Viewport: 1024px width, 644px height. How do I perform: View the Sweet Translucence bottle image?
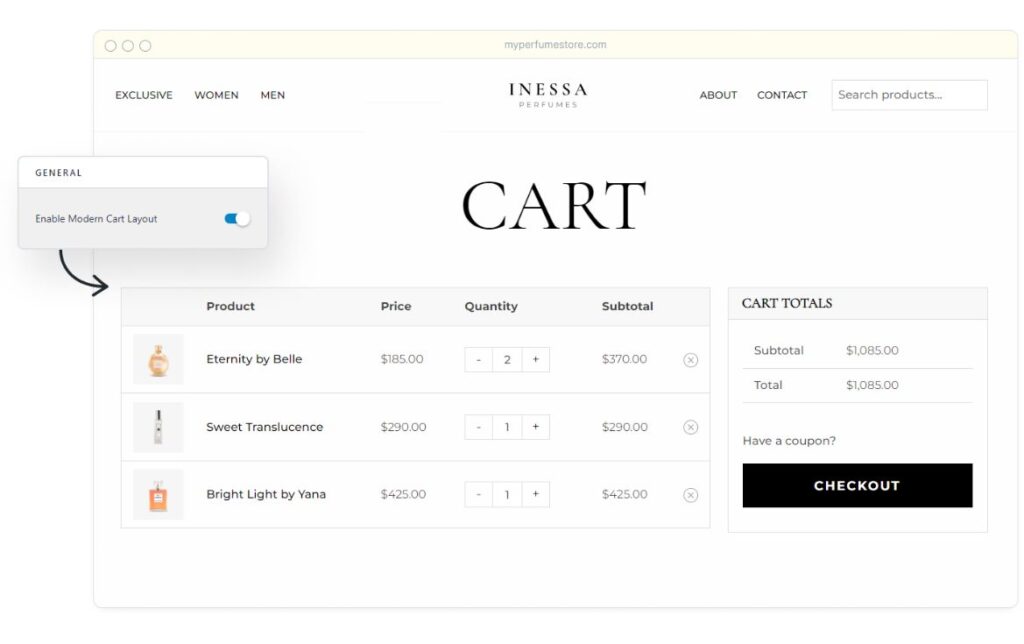point(158,427)
